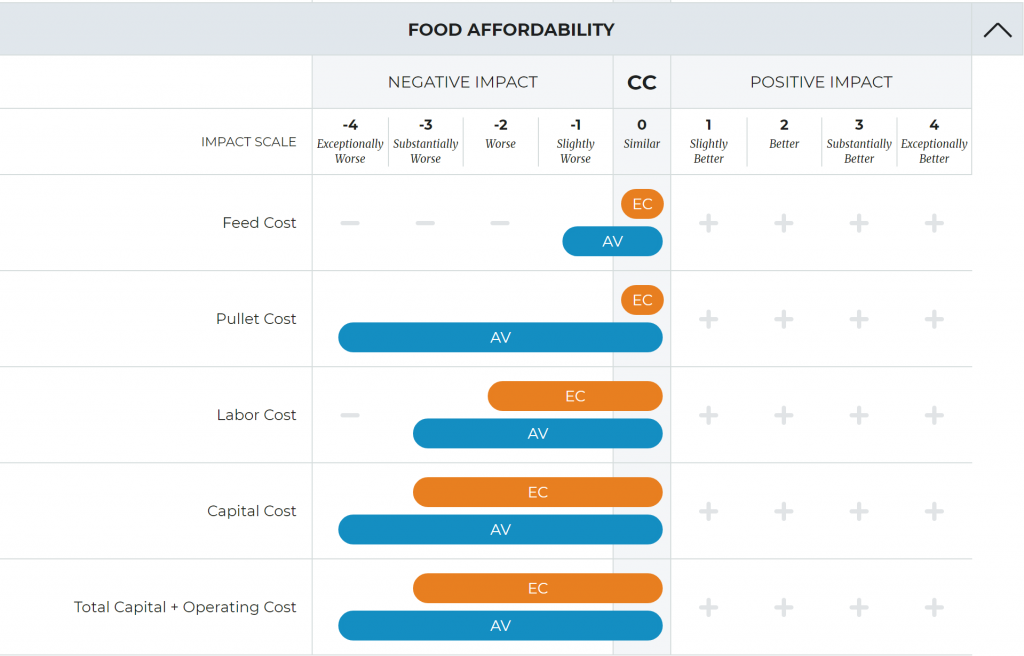Click the Negative Impact column header
The width and height of the screenshot is (1024, 656).
tap(463, 83)
